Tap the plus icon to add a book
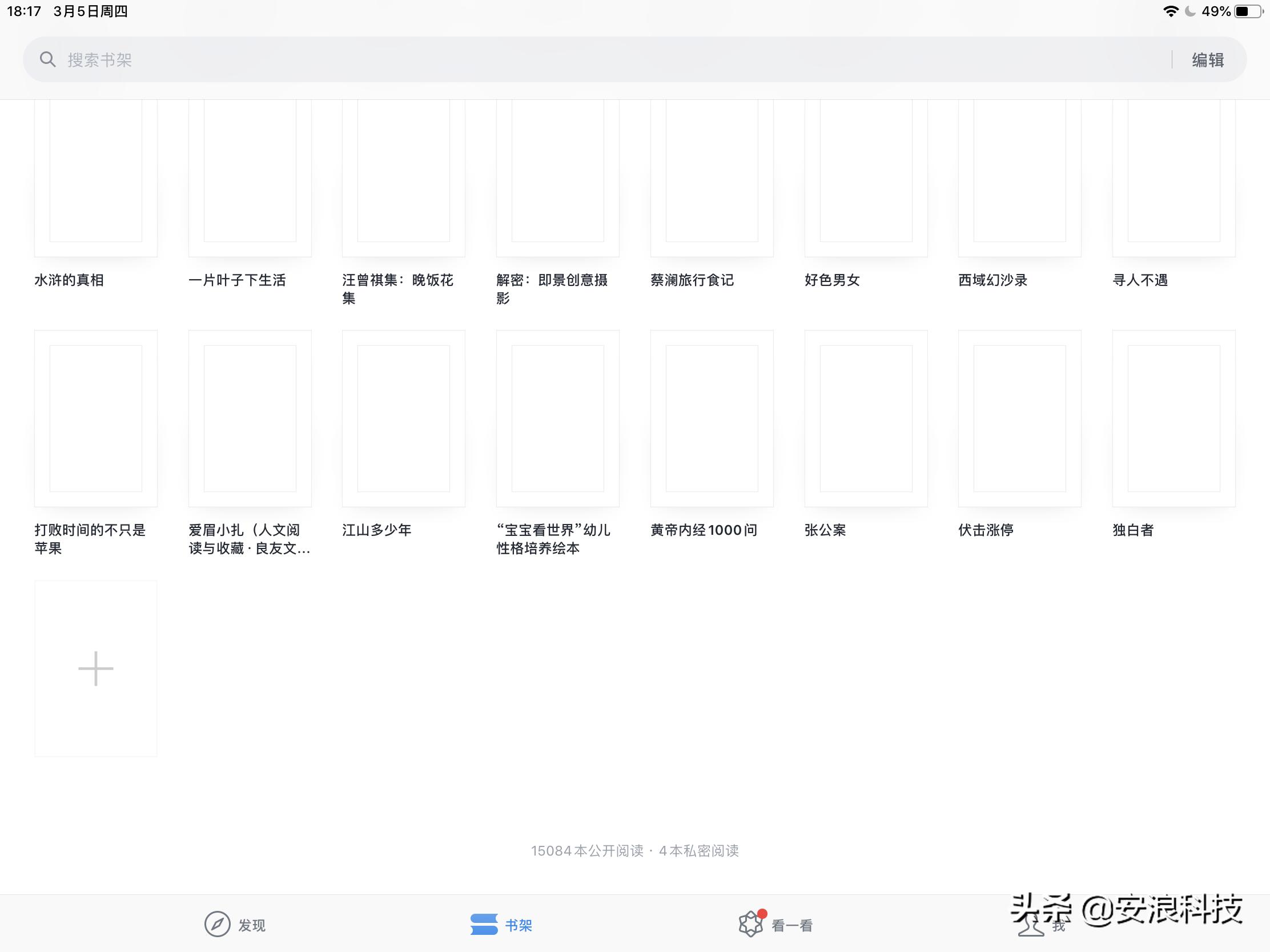Image resolution: width=1270 pixels, height=952 pixels. pyautogui.click(x=95, y=668)
